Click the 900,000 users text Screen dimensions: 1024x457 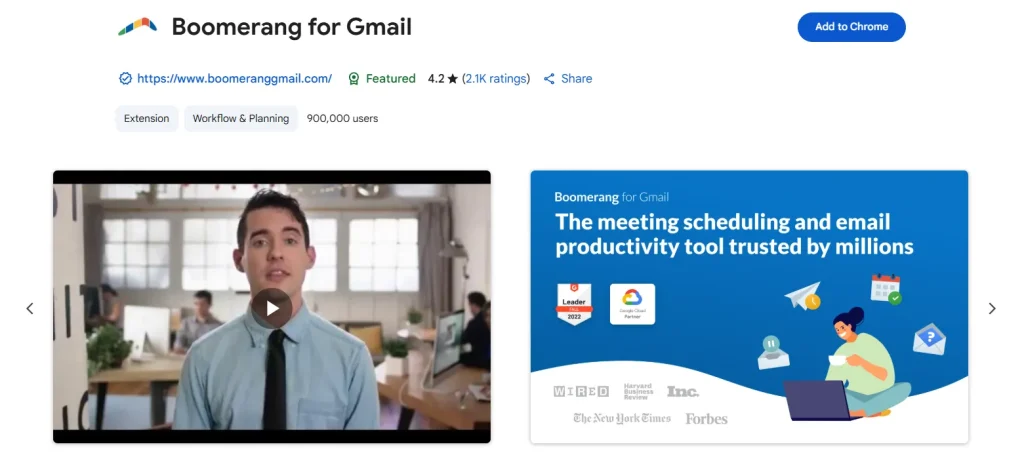(x=342, y=119)
